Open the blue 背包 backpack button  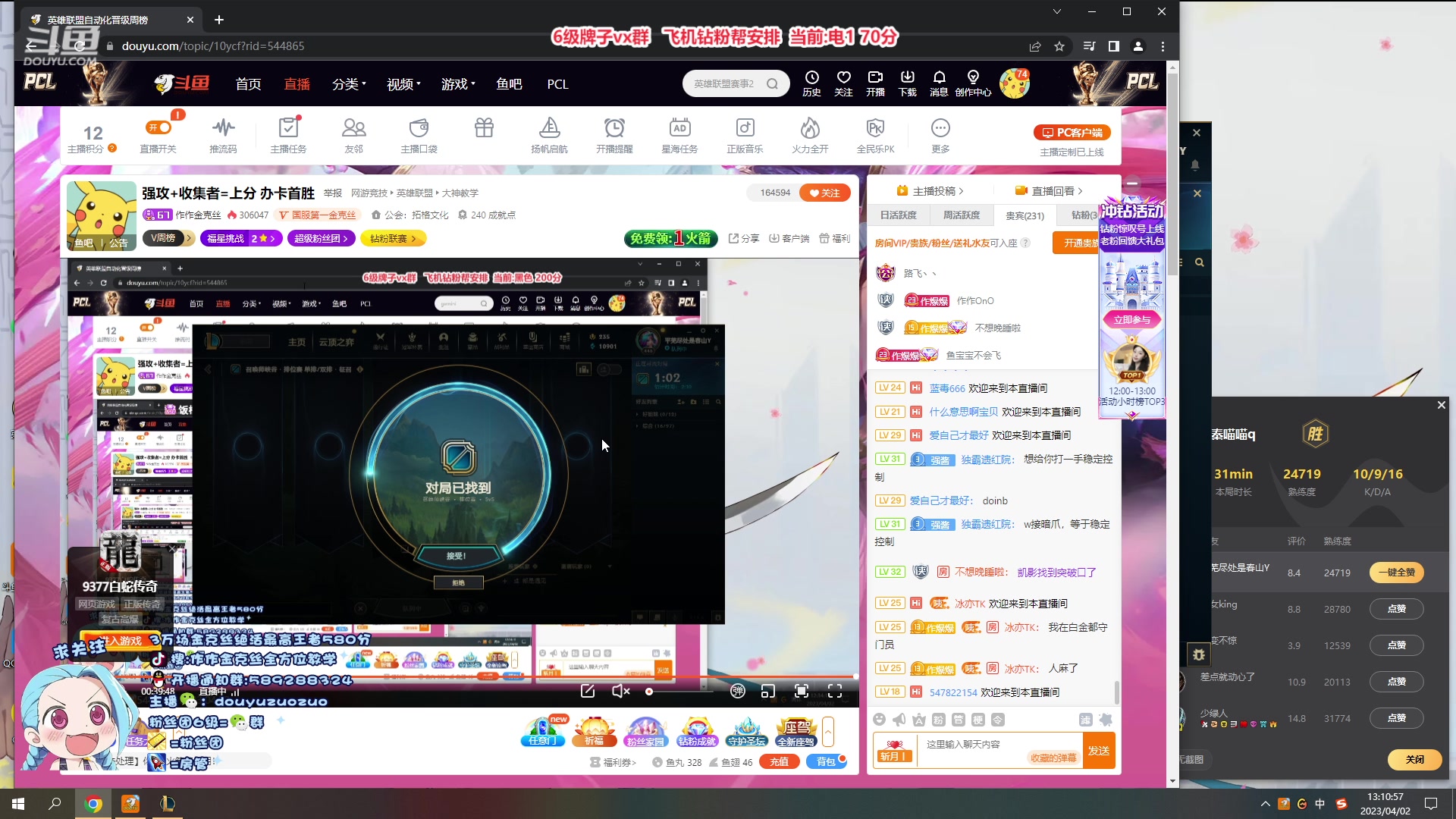827,761
